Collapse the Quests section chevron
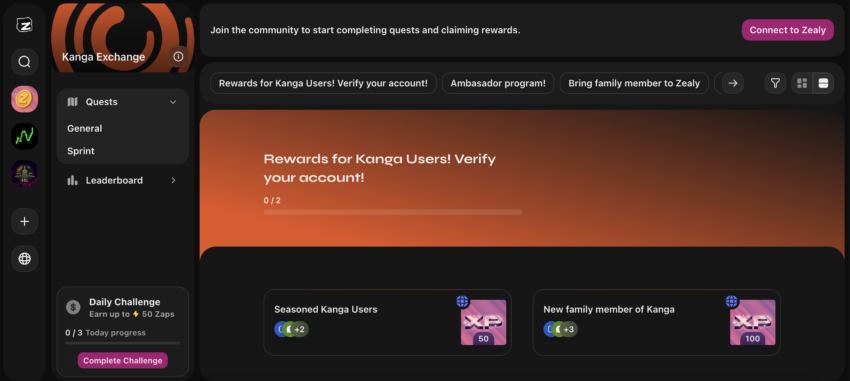850x381 pixels. (173, 102)
